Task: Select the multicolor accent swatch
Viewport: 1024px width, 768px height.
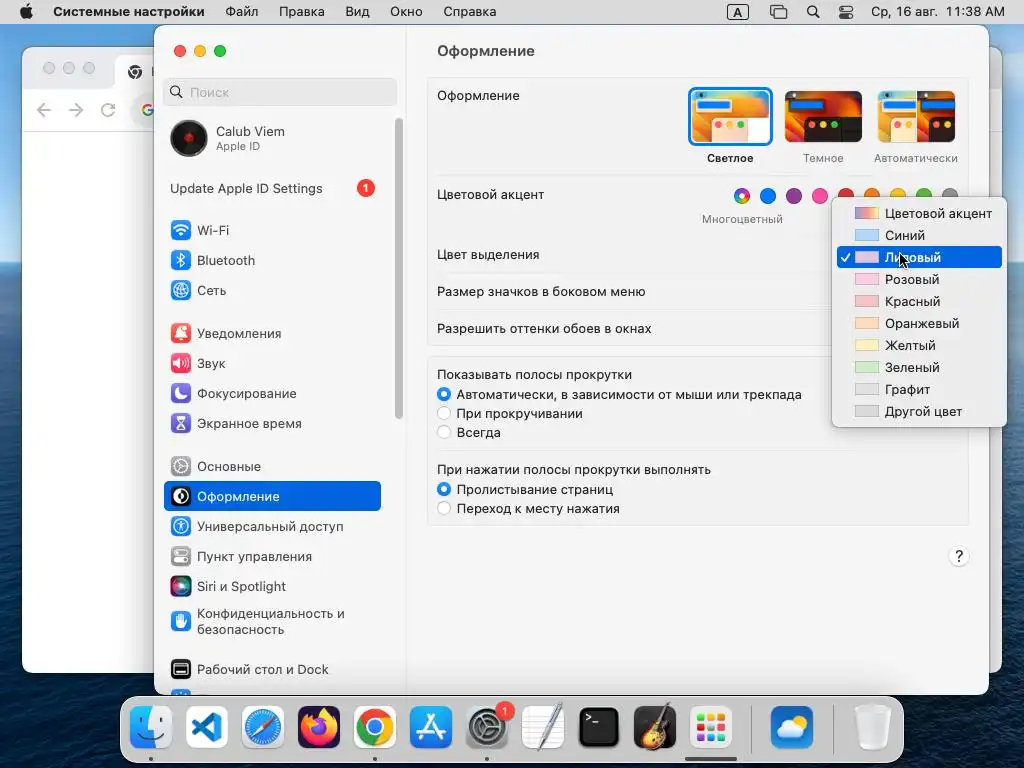Action: point(742,195)
